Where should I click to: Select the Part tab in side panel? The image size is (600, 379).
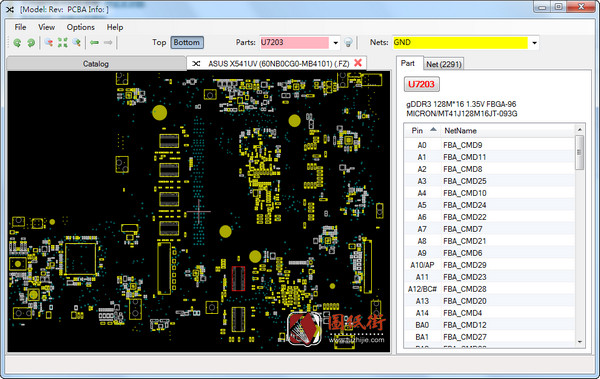click(x=408, y=63)
